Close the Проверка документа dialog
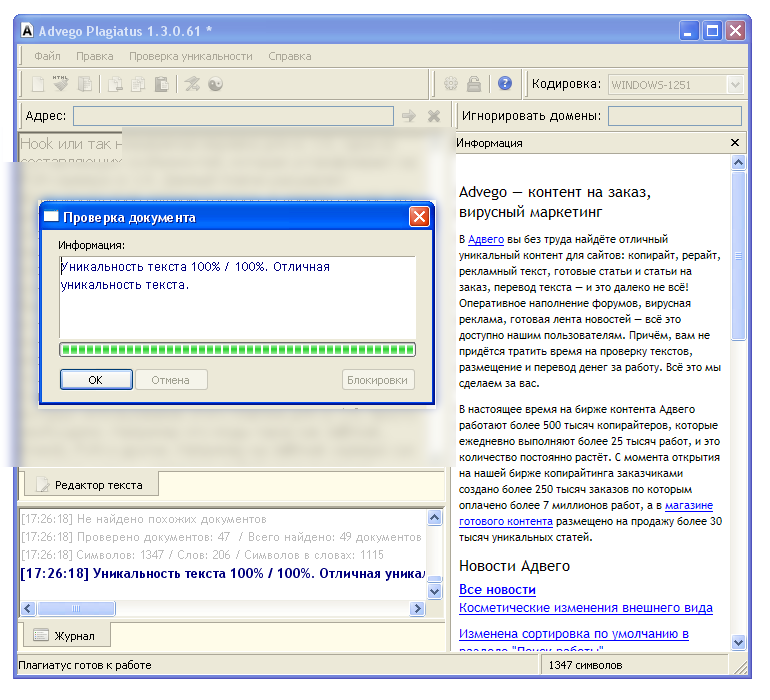The height and width of the screenshot is (700, 770). (419, 217)
